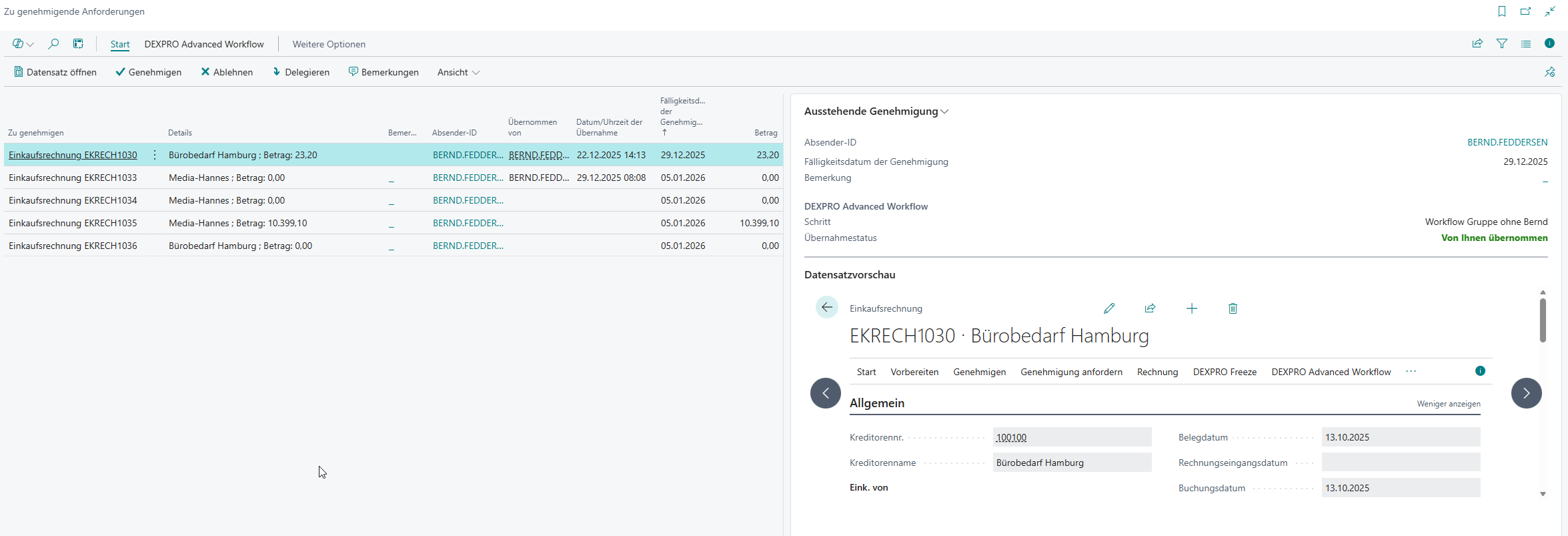The image size is (1568, 536).
Task: Open the filter pane funnel icon
Action: pos(1502,44)
